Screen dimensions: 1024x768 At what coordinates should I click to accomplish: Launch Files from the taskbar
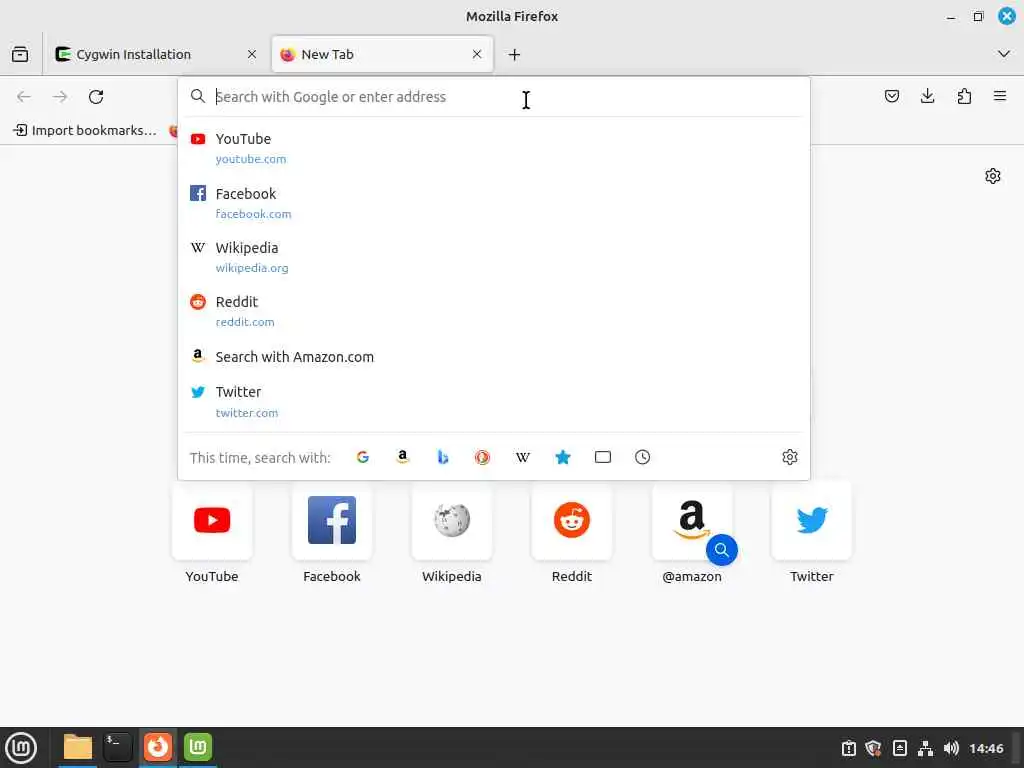78,748
